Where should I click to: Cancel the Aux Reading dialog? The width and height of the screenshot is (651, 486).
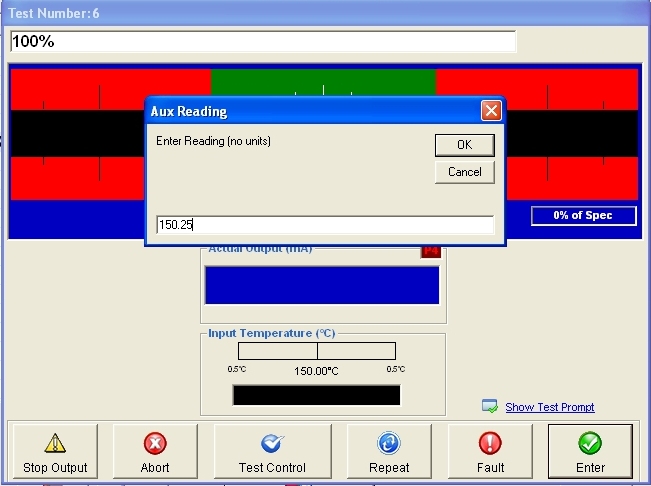coord(464,172)
